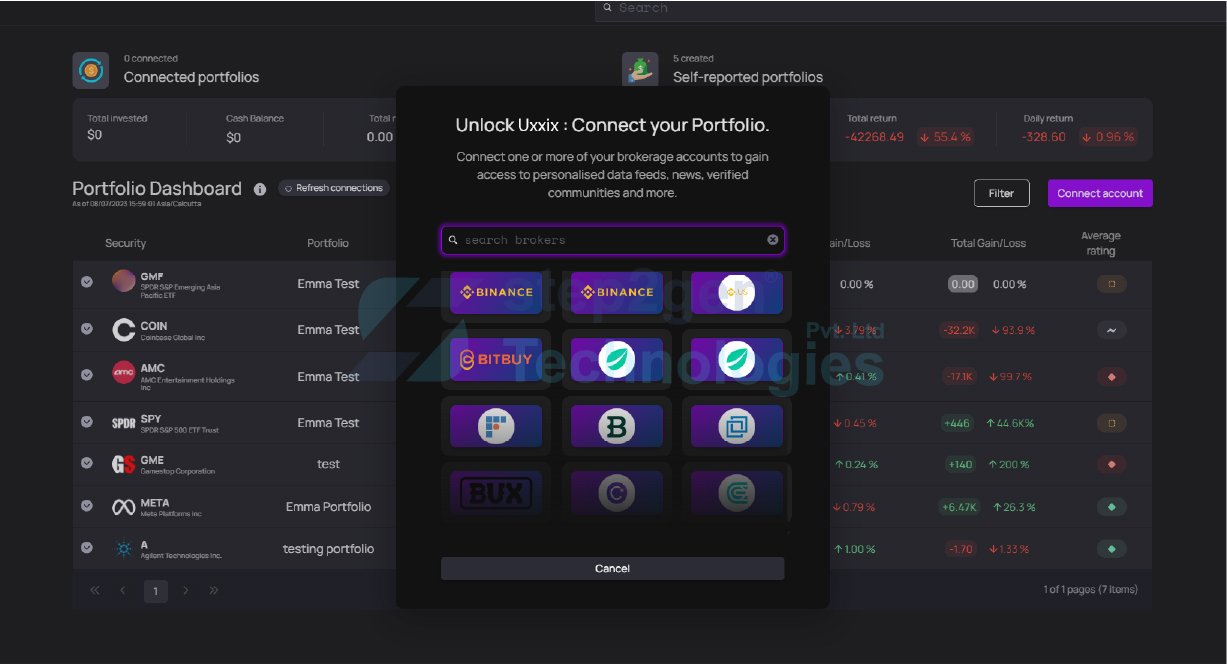Expand the META row chevron
Image resolution: width=1227 pixels, height=664 pixels.
point(87,506)
